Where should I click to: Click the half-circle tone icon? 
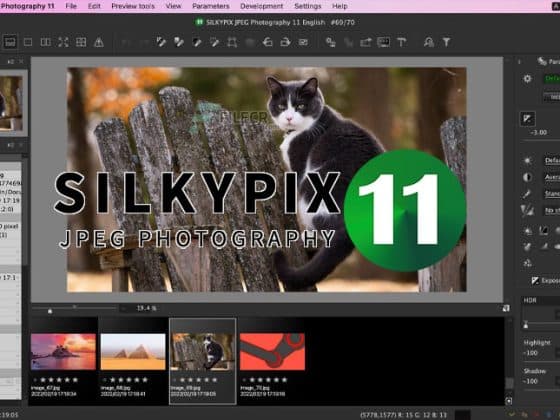click(x=527, y=177)
